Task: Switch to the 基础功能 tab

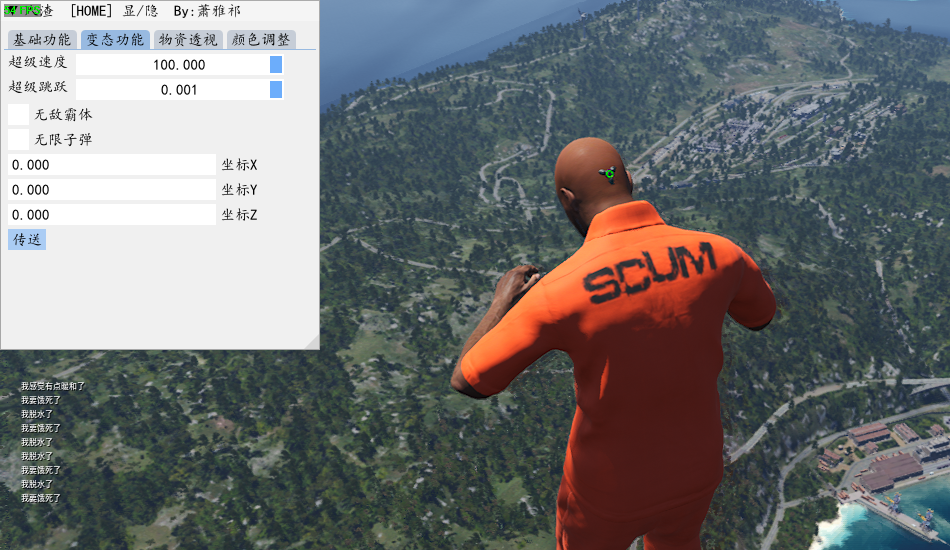Action: coord(42,39)
